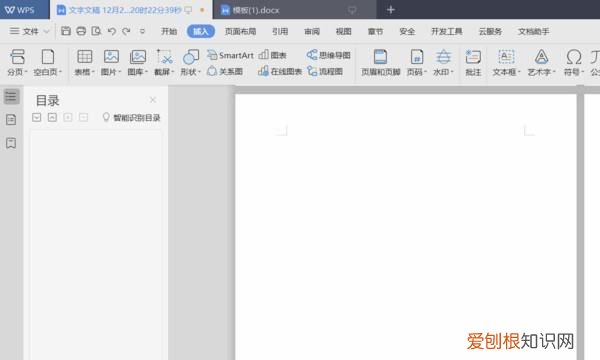Go to the 引用 ribbon tab
Image resolution: width=600 pixels, height=360 pixels.
(x=280, y=31)
